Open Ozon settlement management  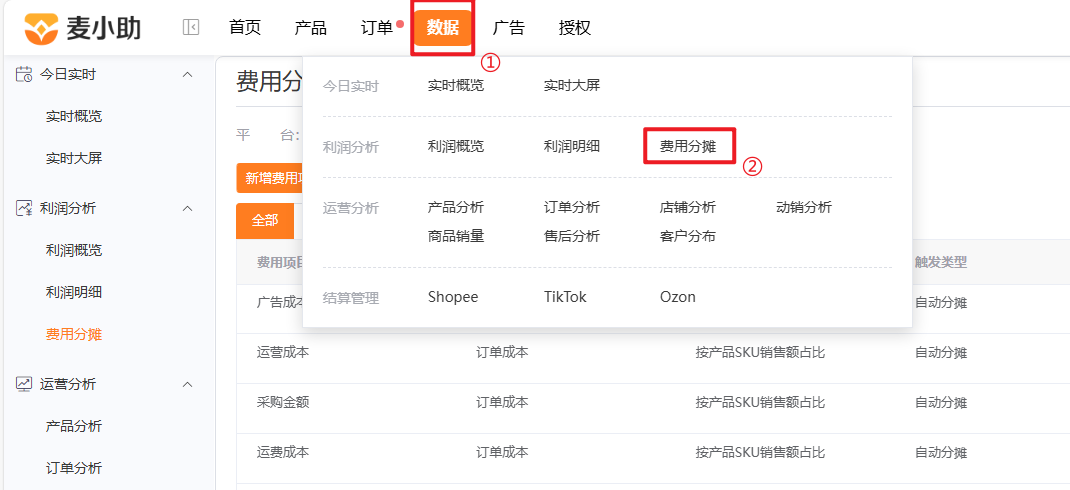point(678,298)
